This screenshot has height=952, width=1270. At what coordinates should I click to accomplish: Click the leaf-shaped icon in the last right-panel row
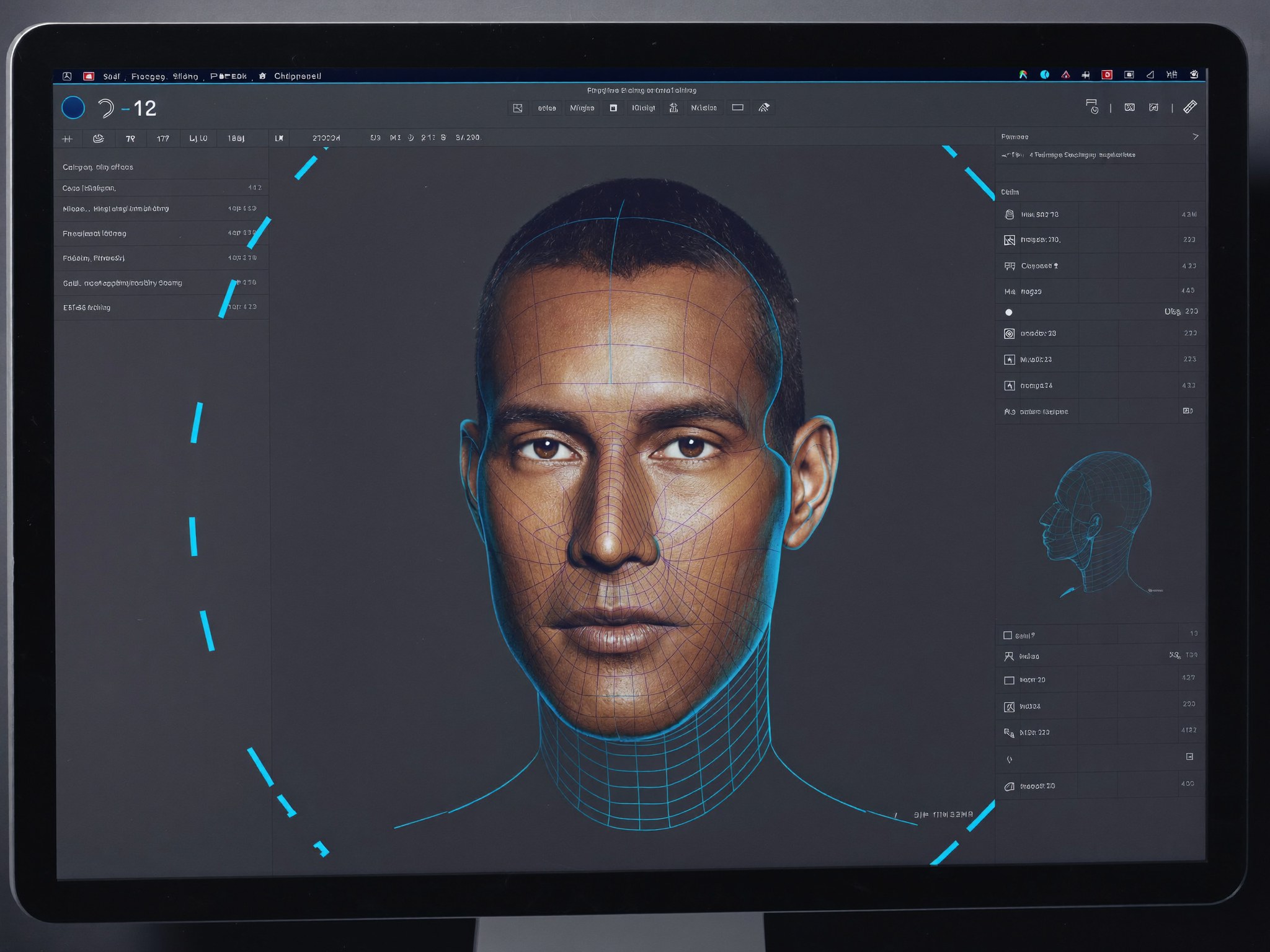(x=1009, y=787)
